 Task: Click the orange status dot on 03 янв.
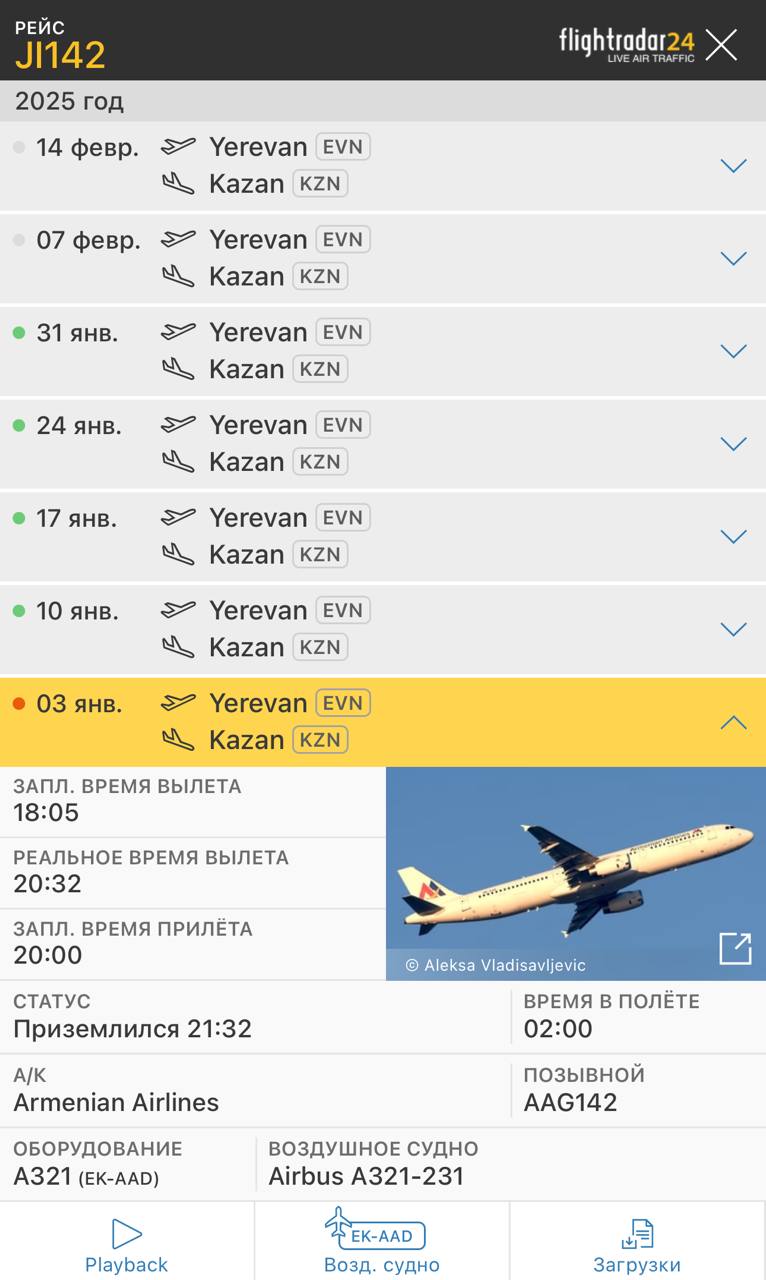[x=19, y=704]
